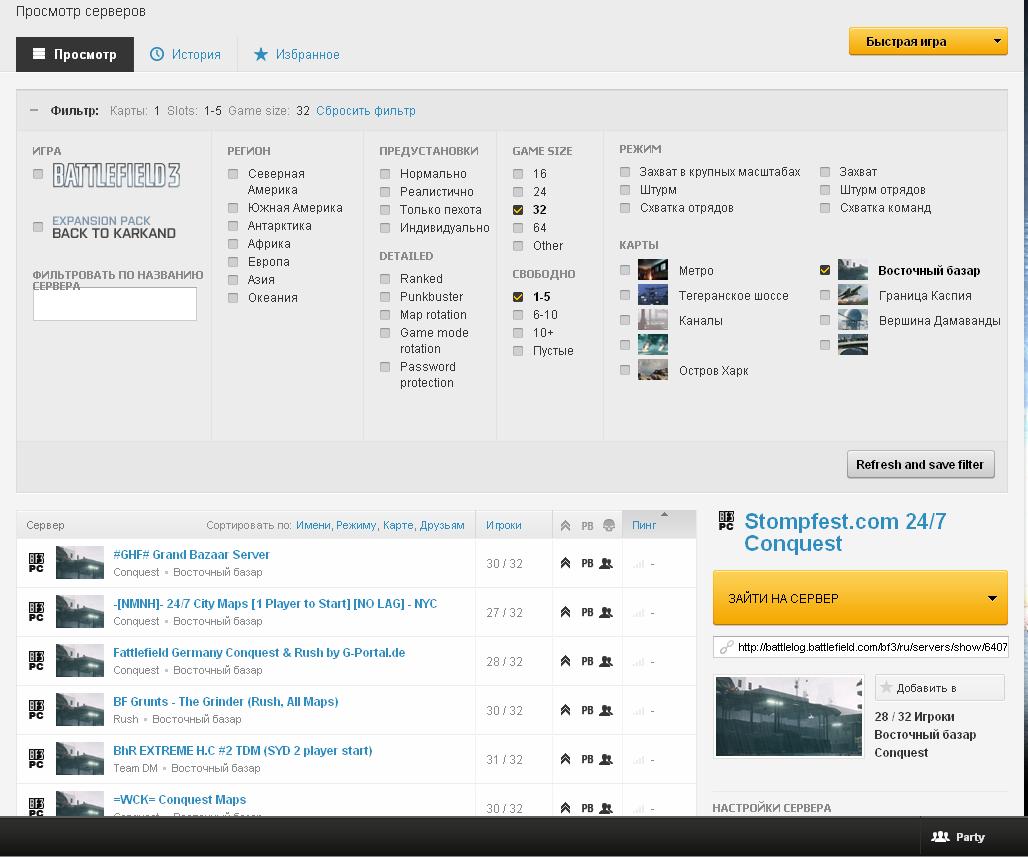Focus the server name filter text field

coord(115,304)
